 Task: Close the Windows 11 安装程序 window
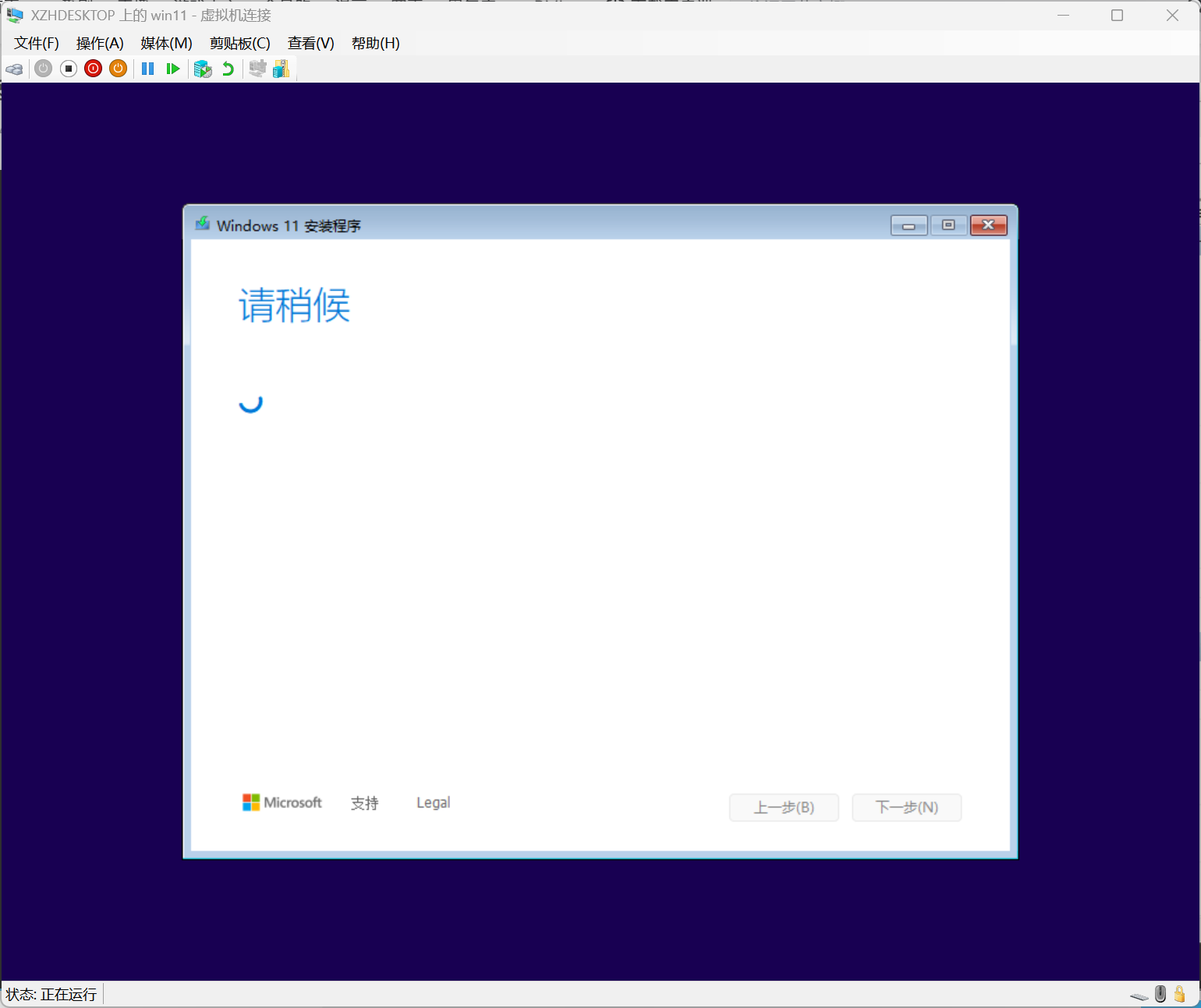point(989,225)
